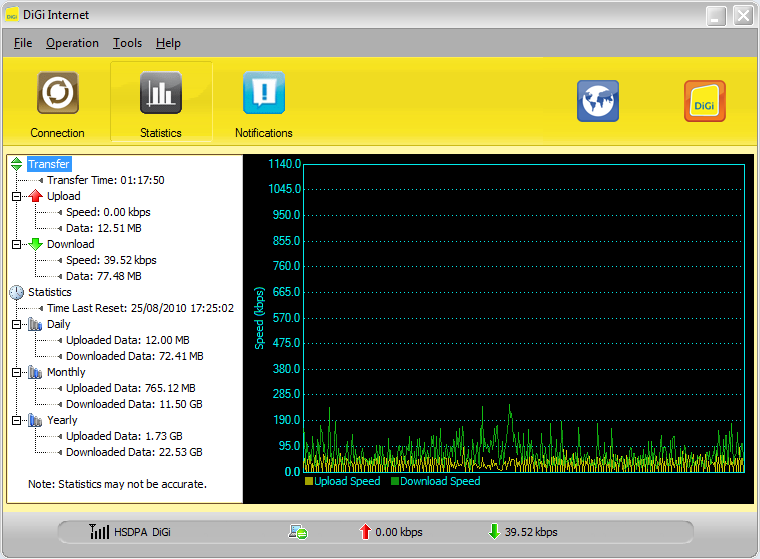Image resolution: width=760 pixels, height=559 pixels.
Task: Collapse the Yearly statistics node
Action: tap(16, 421)
